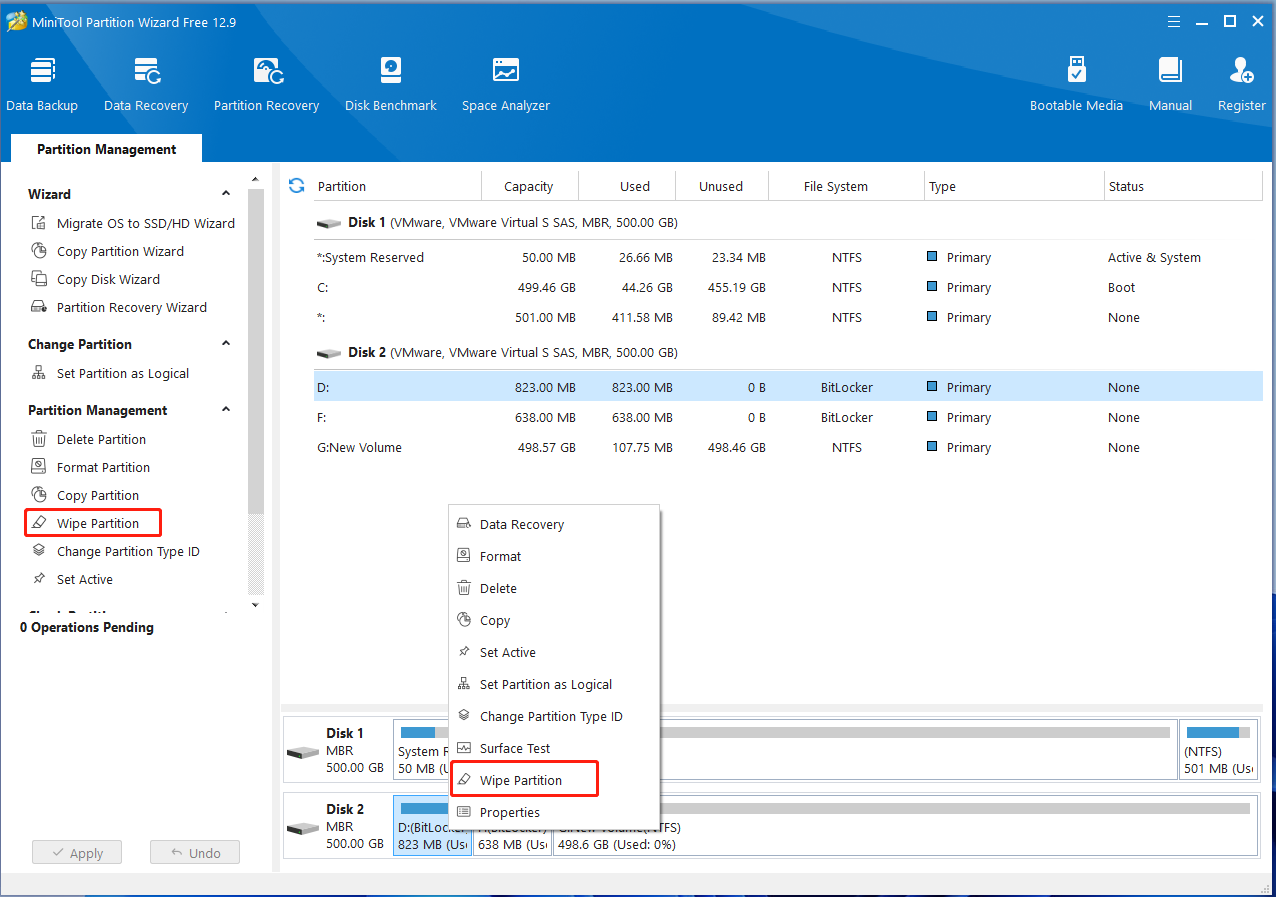Select the F: partition row
1276x897 pixels.
788,417
